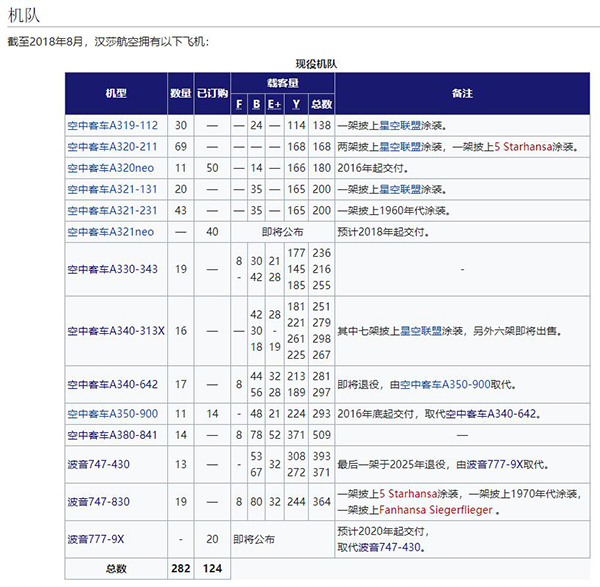
Task: Select quantity 69 in the A320-211 row
Action: point(181,147)
